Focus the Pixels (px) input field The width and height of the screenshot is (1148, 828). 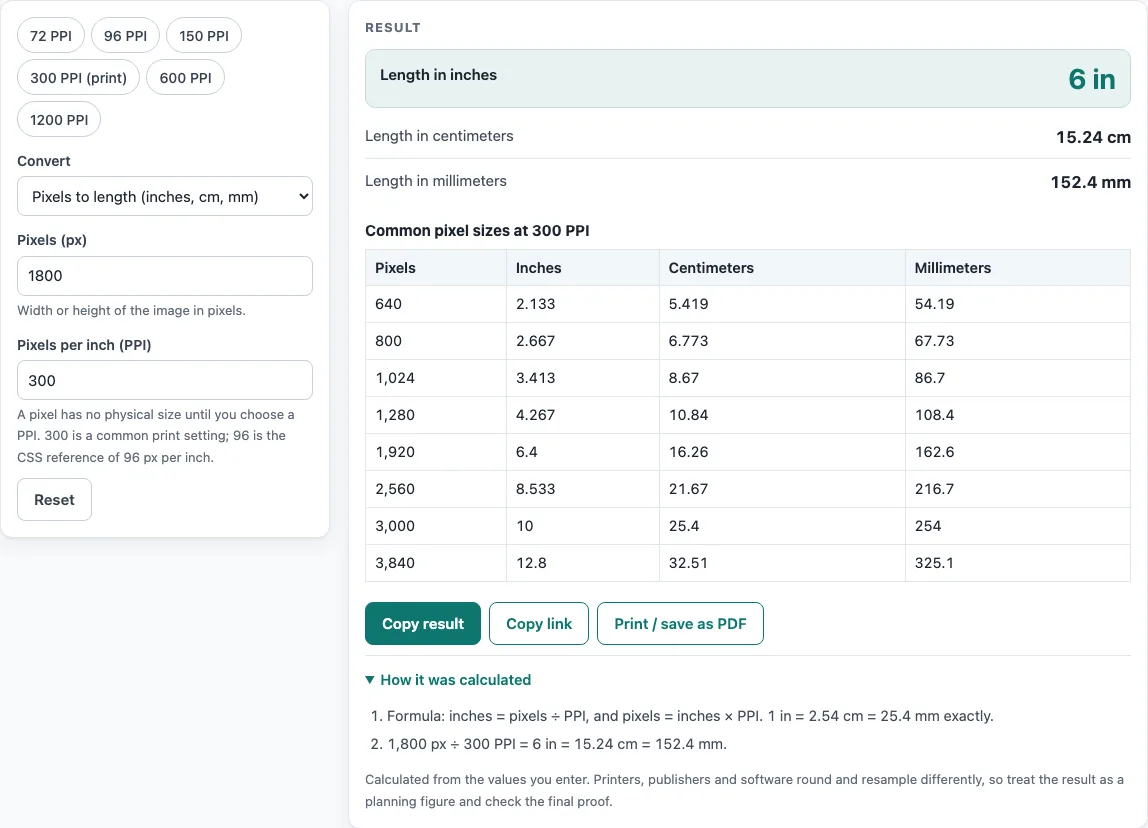point(165,276)
